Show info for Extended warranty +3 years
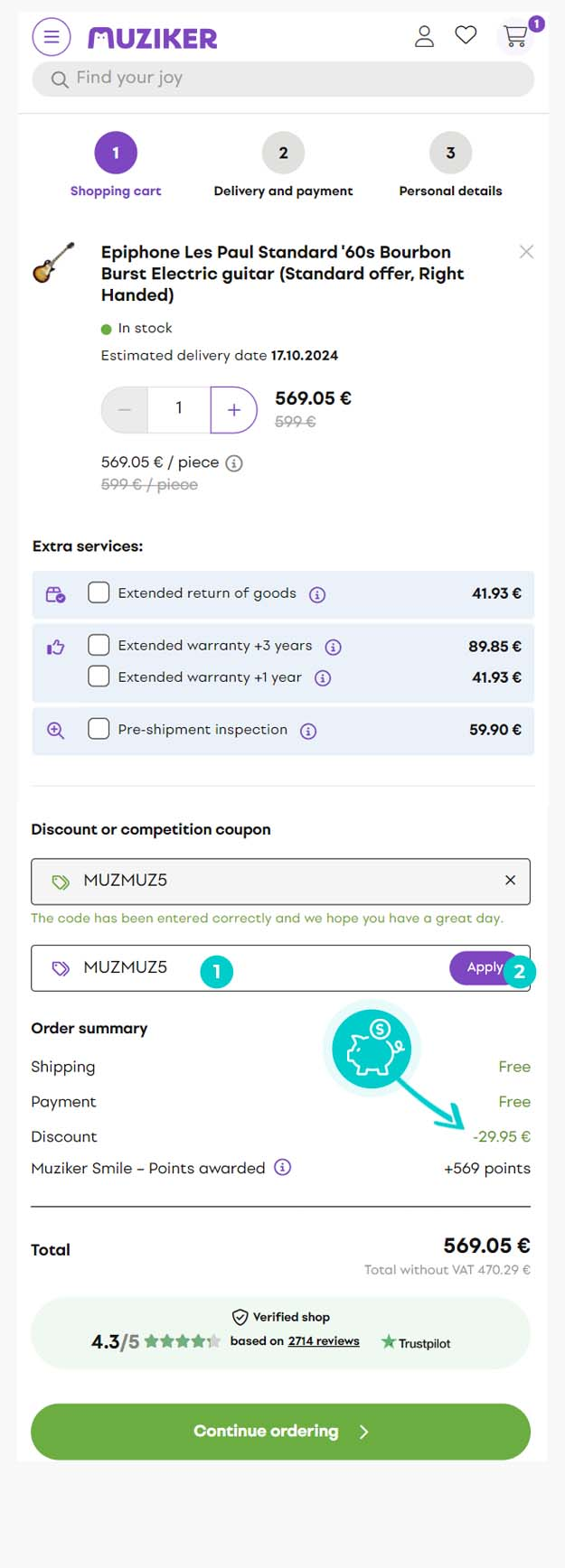 point(333,647)
